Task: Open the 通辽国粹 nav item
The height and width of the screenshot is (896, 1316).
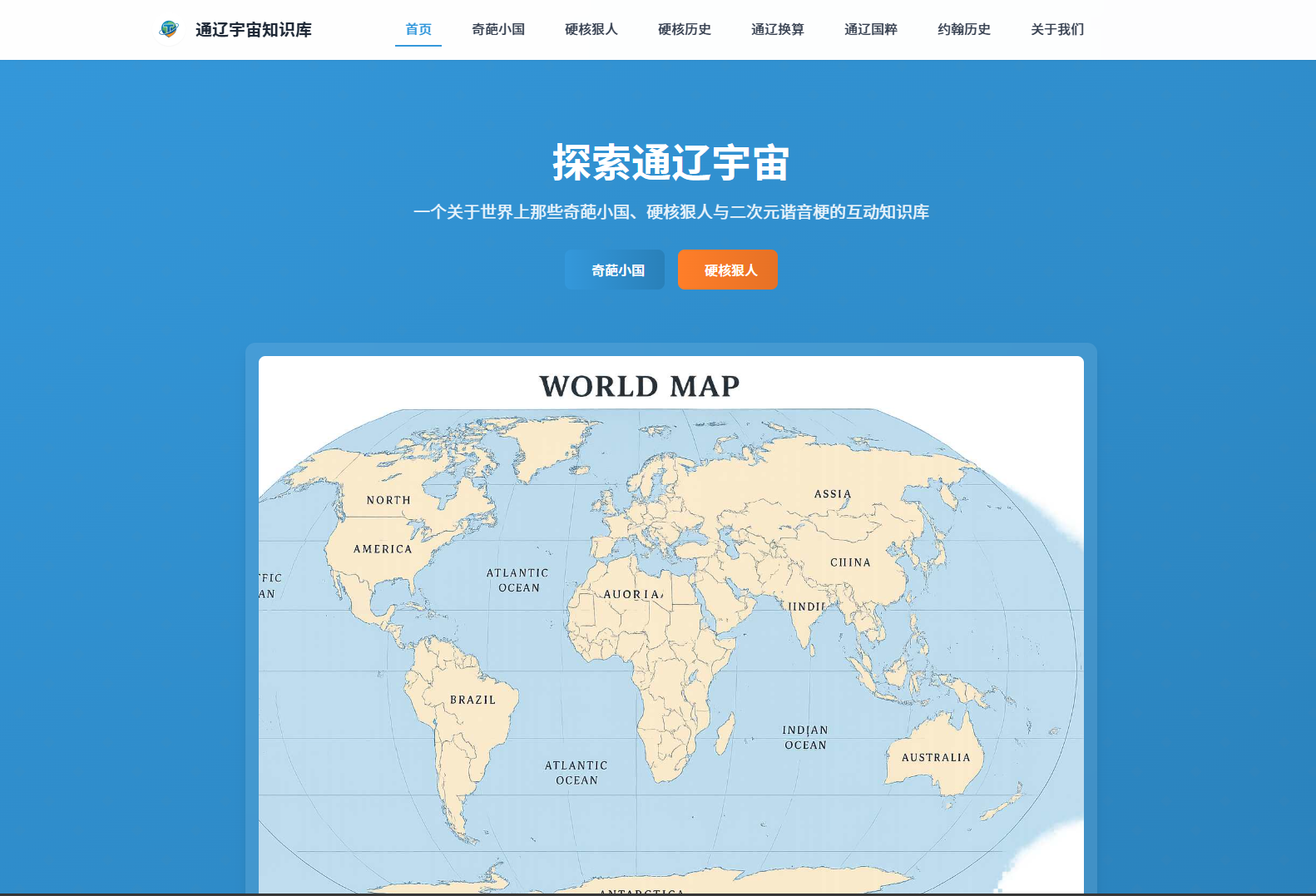Action: click(871, 29)
